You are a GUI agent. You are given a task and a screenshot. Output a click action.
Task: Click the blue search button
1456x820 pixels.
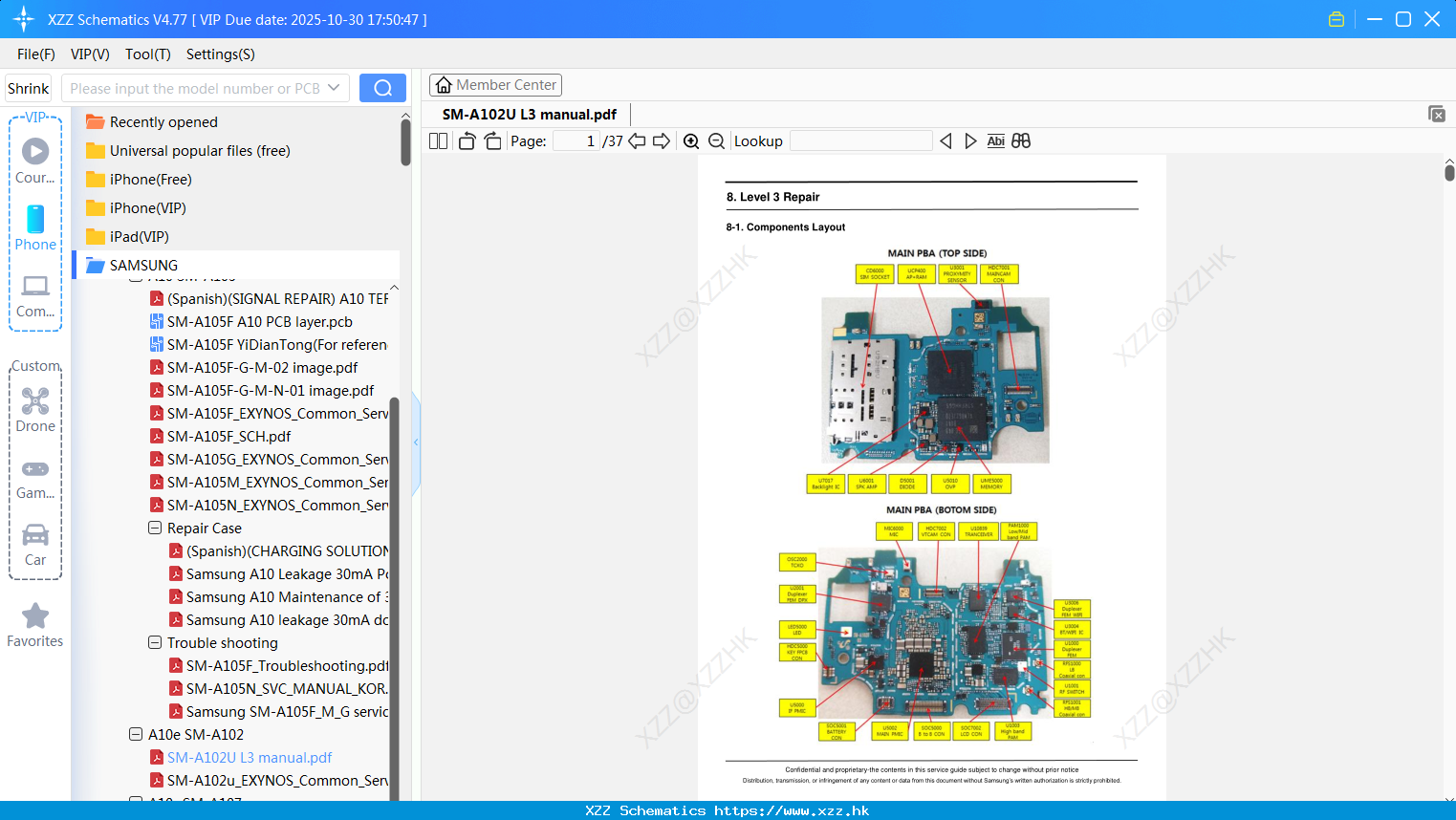coord(382,88)
